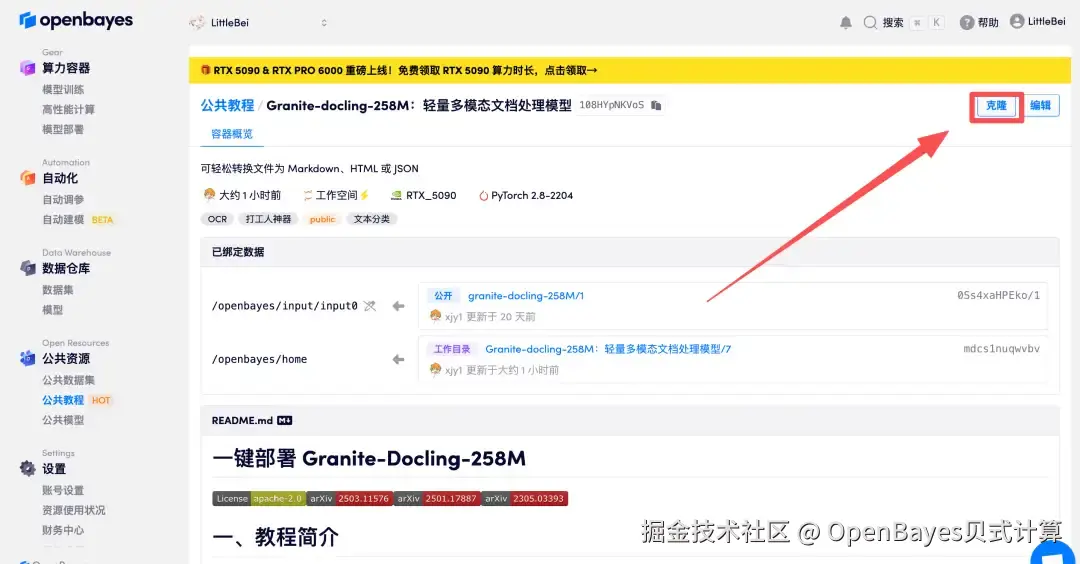Image resolution: width=1080 pixels, height=564 pixels.
Task: Click the 公共教程 breadcrumb link
Action: point(227,105)
